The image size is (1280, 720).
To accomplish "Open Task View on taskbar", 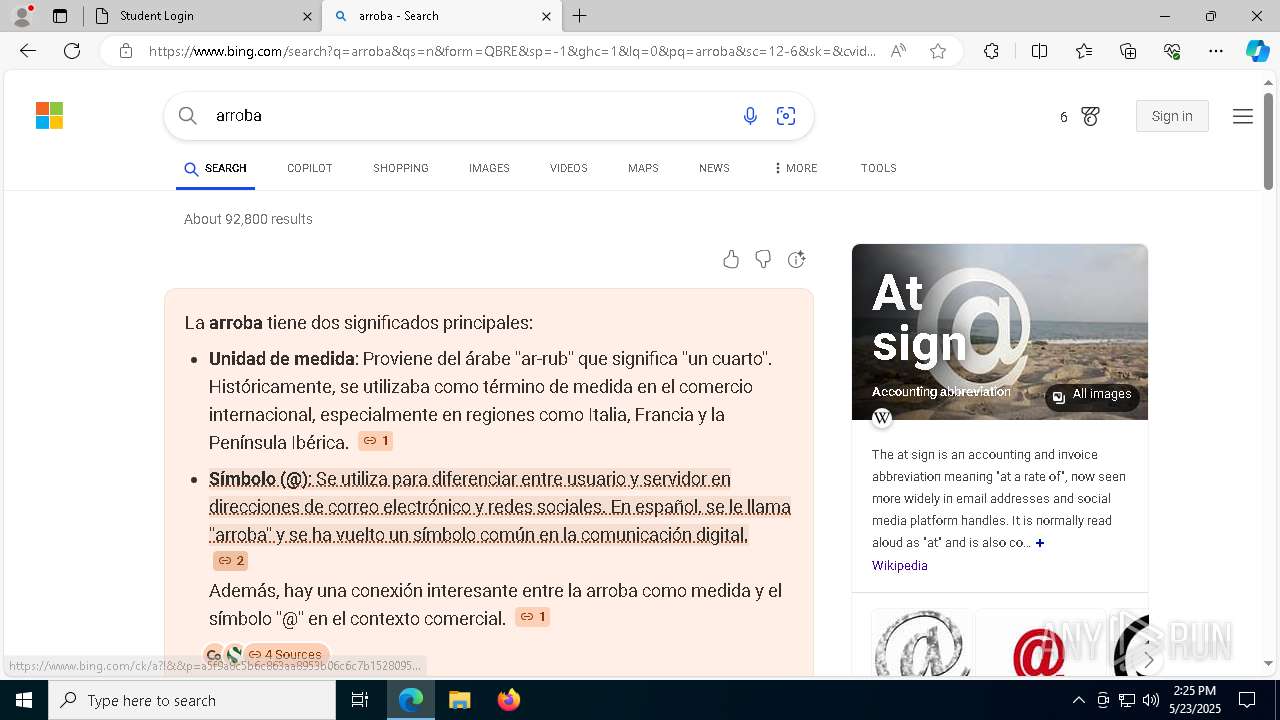I will pyautogui.click(x=360, y=700).
